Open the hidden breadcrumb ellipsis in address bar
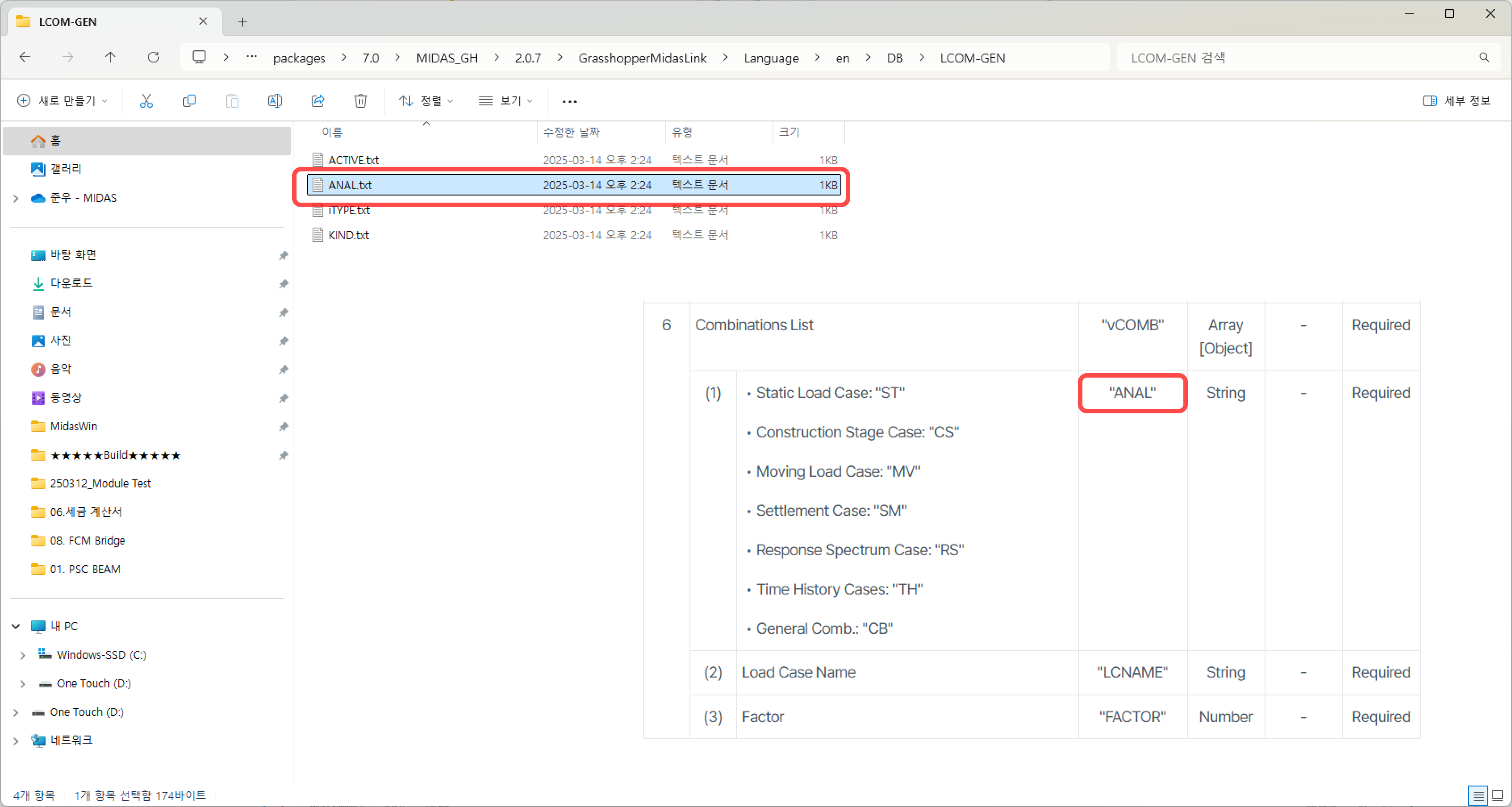1512x807 pixels. [x=252, y=57]
